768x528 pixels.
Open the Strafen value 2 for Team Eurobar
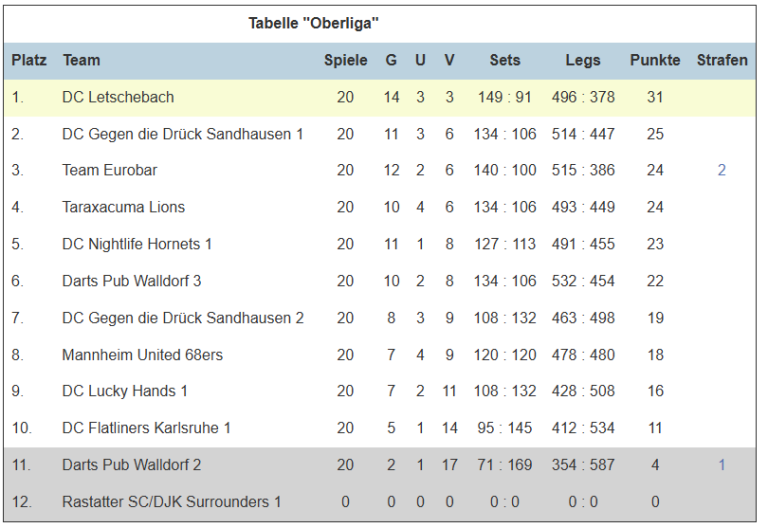(721, 170)
